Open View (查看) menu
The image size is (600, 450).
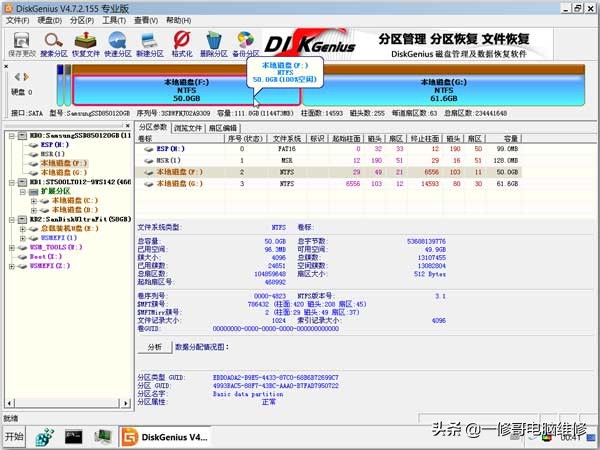pyautogui.click(x=146, y=20)
